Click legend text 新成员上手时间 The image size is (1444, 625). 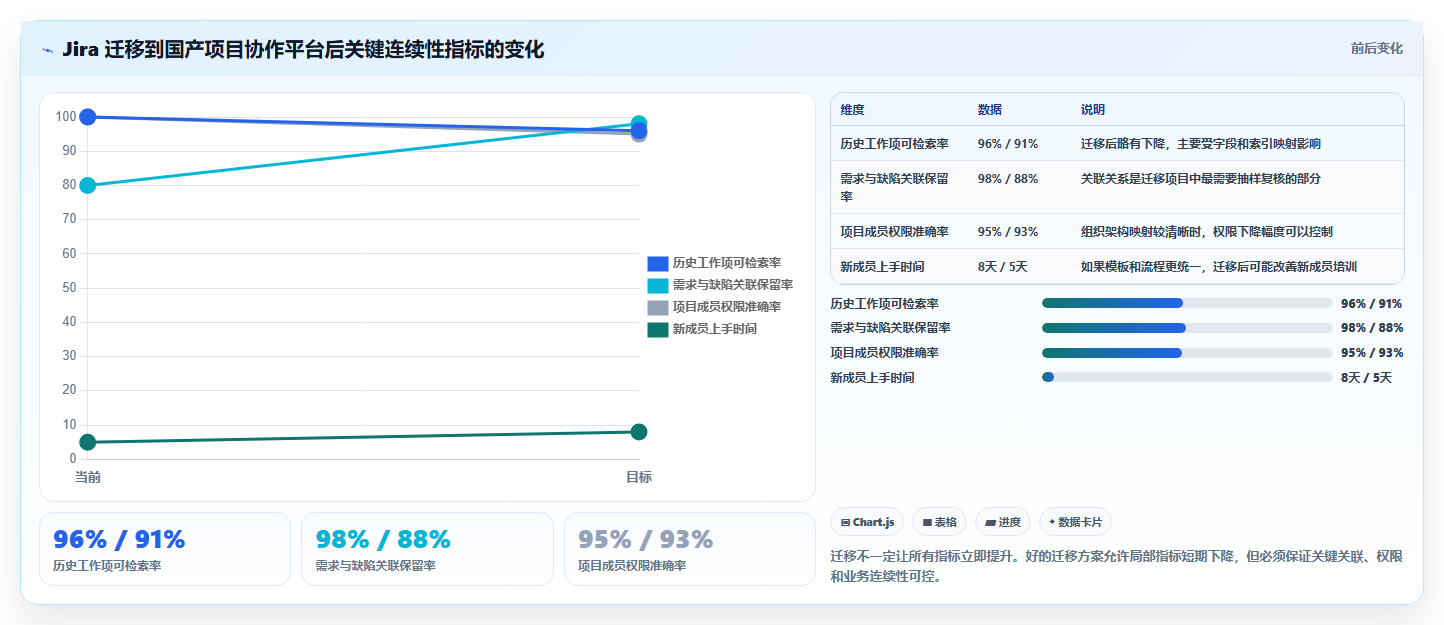click(715, 329)
